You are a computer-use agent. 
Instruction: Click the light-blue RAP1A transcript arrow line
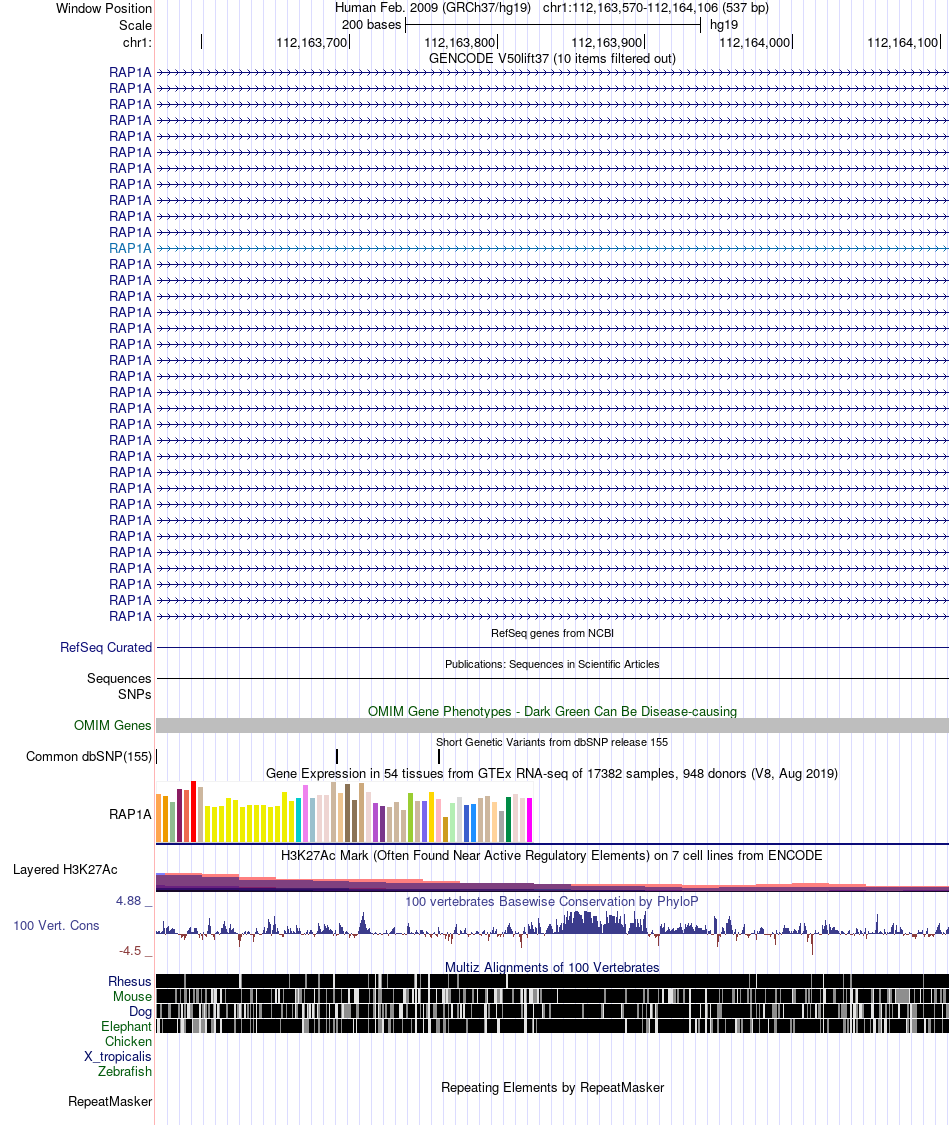pyautogui.click(x=552, y=248)
